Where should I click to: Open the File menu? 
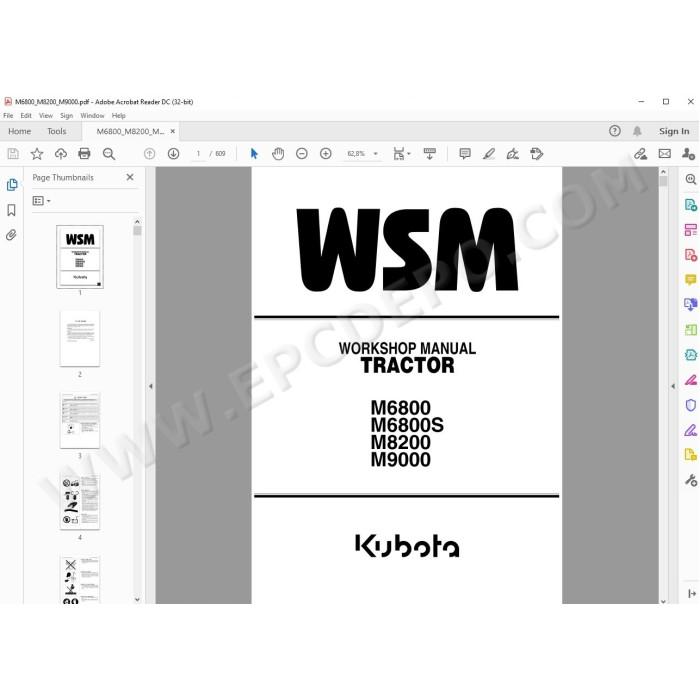click(8, 116)
